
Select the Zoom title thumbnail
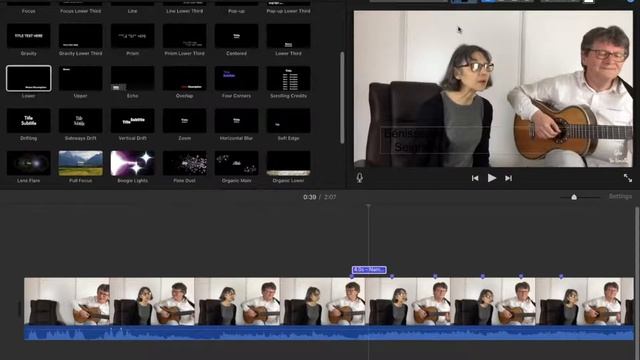(x=184, y=121)
